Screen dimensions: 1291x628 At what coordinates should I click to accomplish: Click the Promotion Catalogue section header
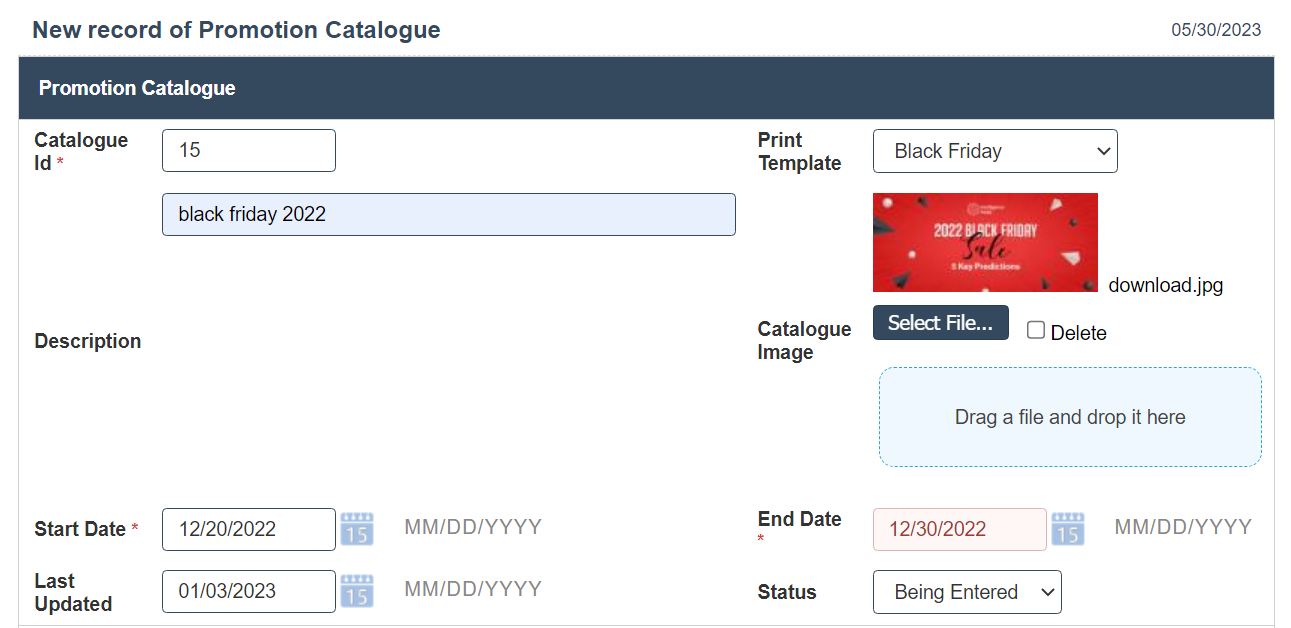tap(137, 88)
